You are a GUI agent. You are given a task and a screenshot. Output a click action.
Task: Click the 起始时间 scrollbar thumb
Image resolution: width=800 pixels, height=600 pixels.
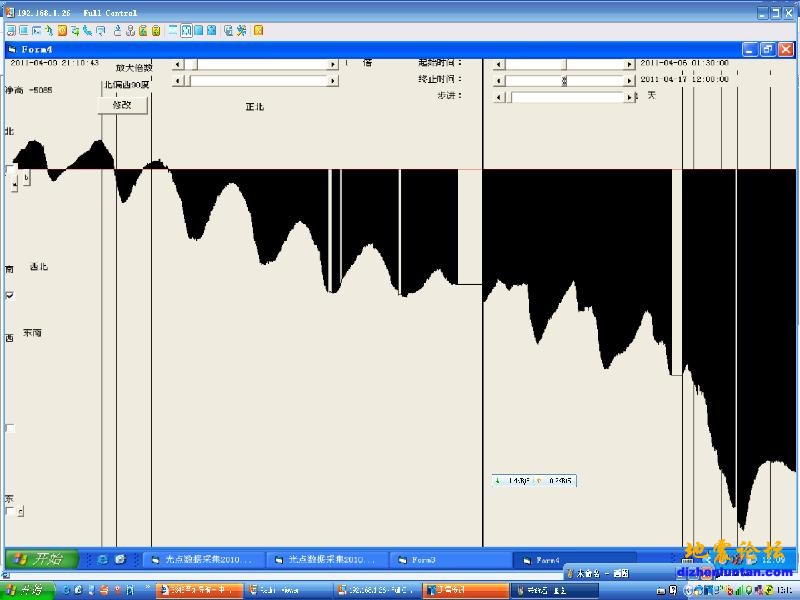click(x=564, y=64)
